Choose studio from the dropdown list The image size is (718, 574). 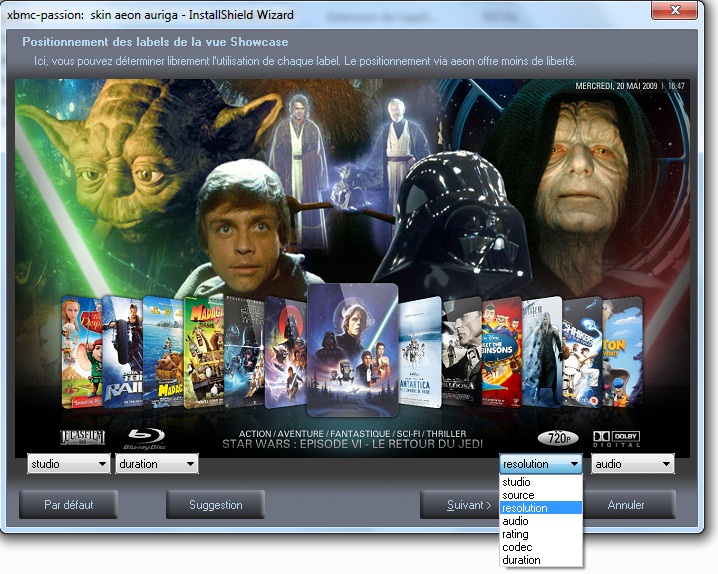[x=541, y=482]
